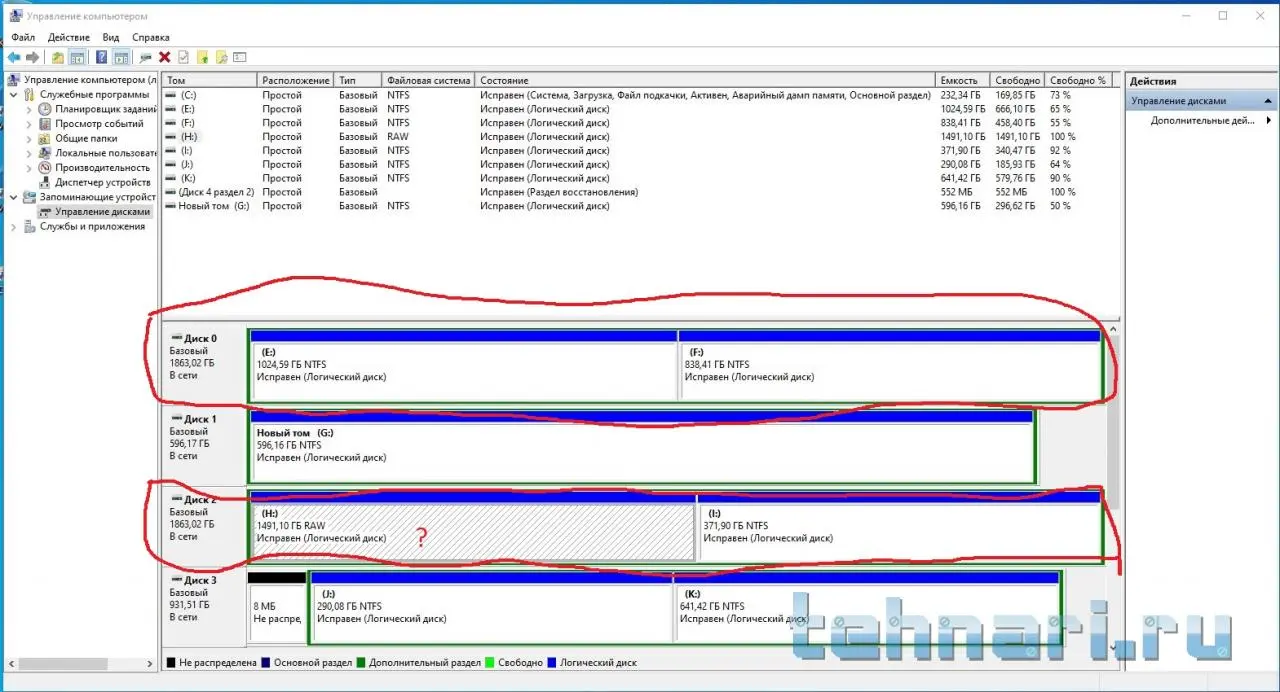Open the Файл menu
The image size is (1280, 692).
coord(23,37)
